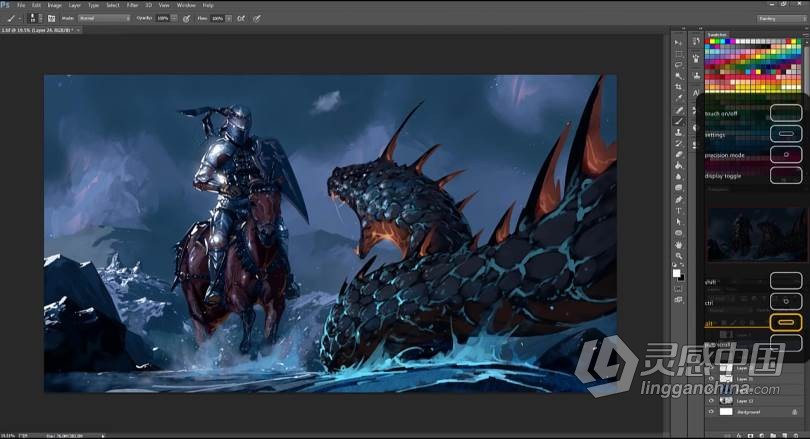Toggle precision mode button

[786, 154]
